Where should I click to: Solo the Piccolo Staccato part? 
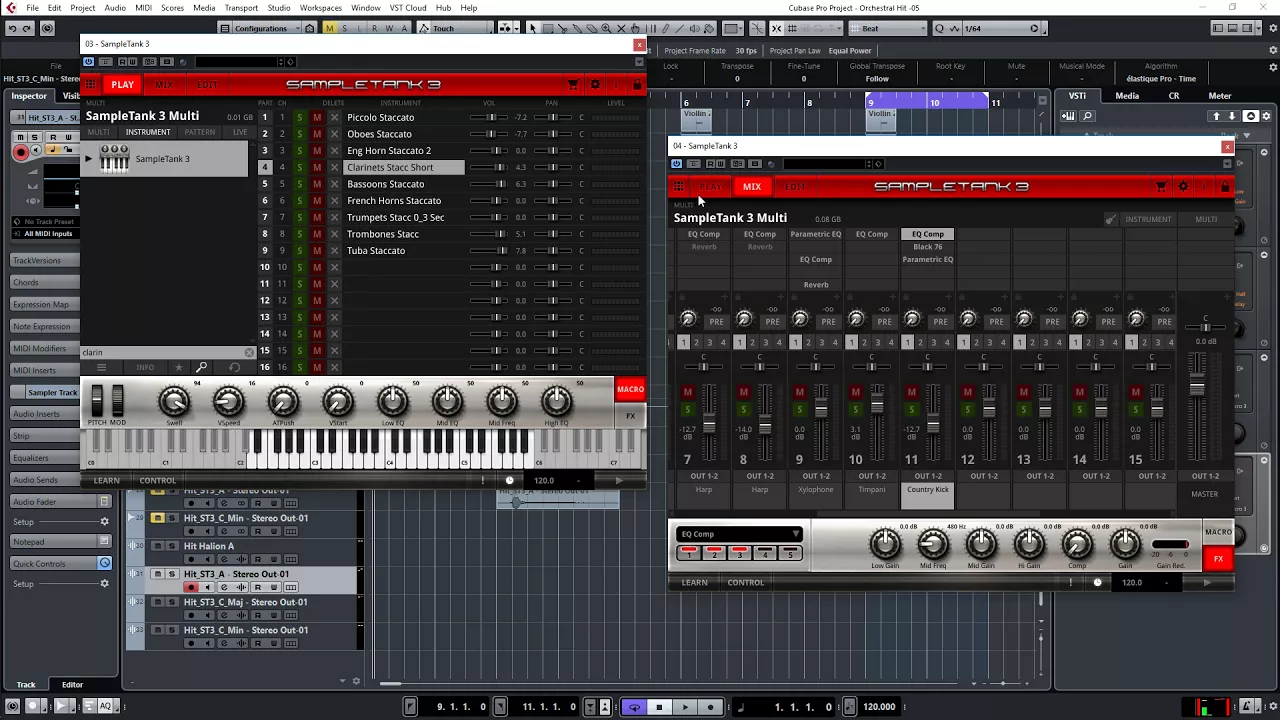coord(299,117)
